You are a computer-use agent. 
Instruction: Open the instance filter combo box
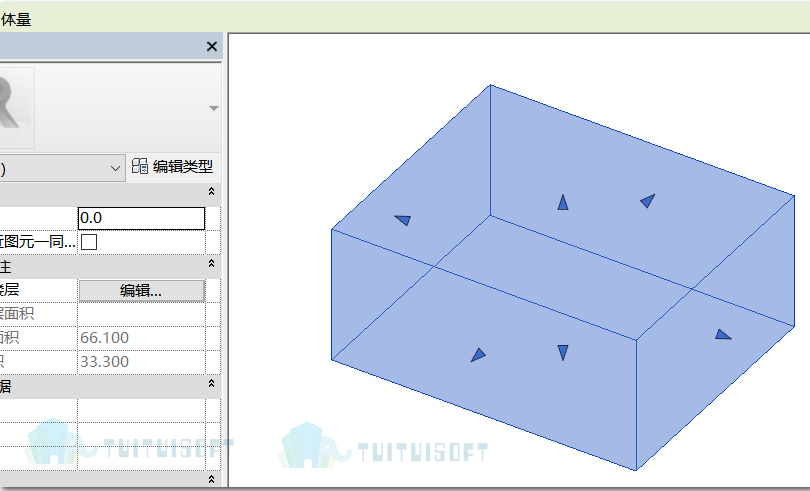pos(62,168)
